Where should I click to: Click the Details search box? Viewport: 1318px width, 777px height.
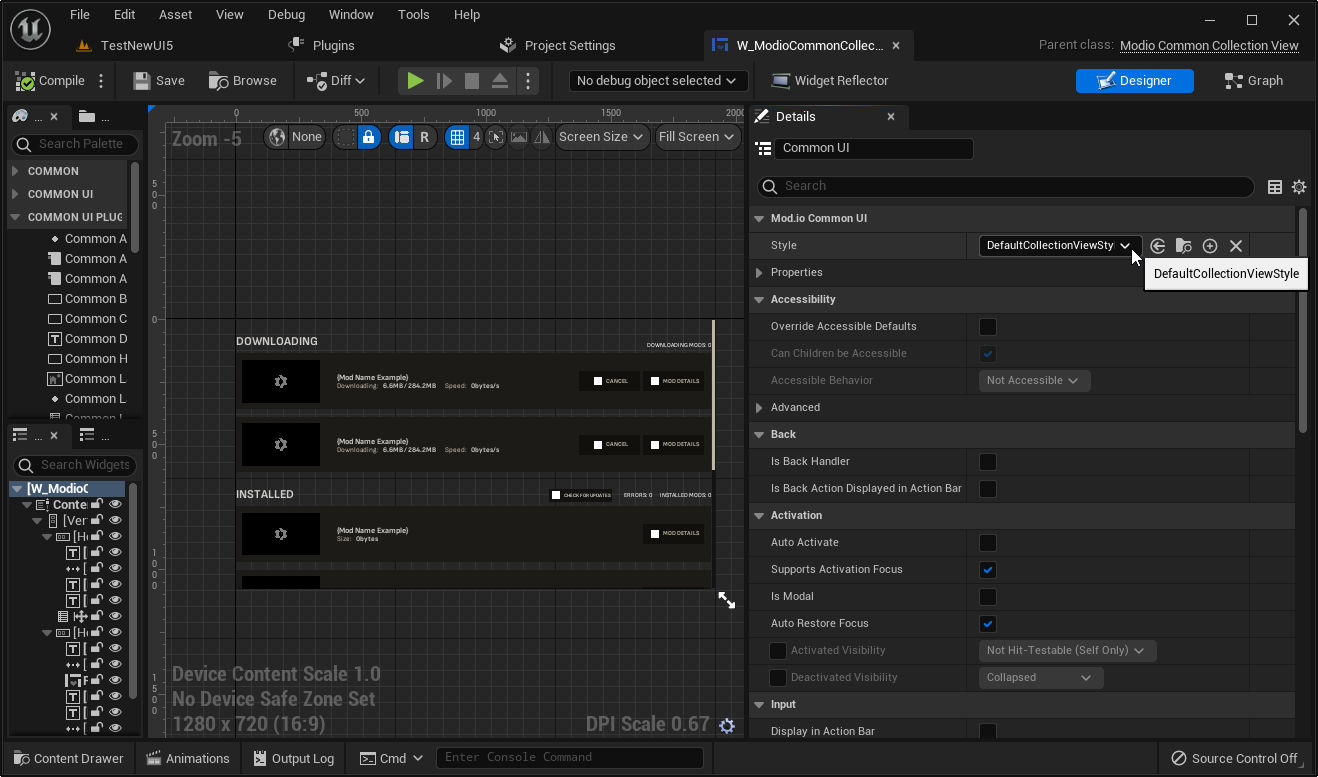point(1005,186)
